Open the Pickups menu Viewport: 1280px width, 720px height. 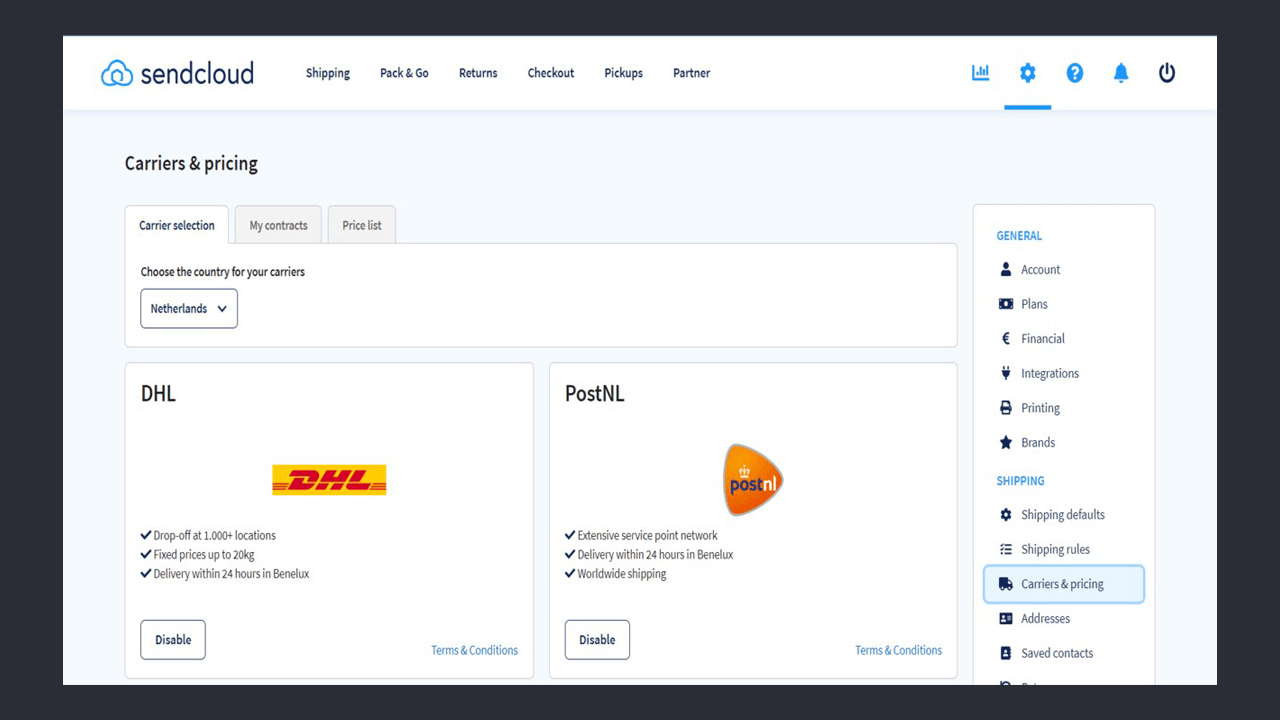click(623, 73)
